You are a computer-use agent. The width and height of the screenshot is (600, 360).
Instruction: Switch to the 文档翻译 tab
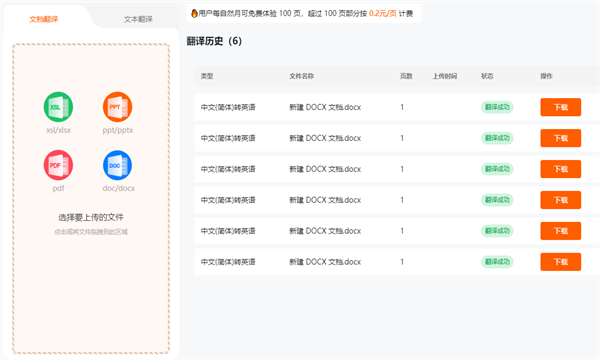(x=44, y=19)
